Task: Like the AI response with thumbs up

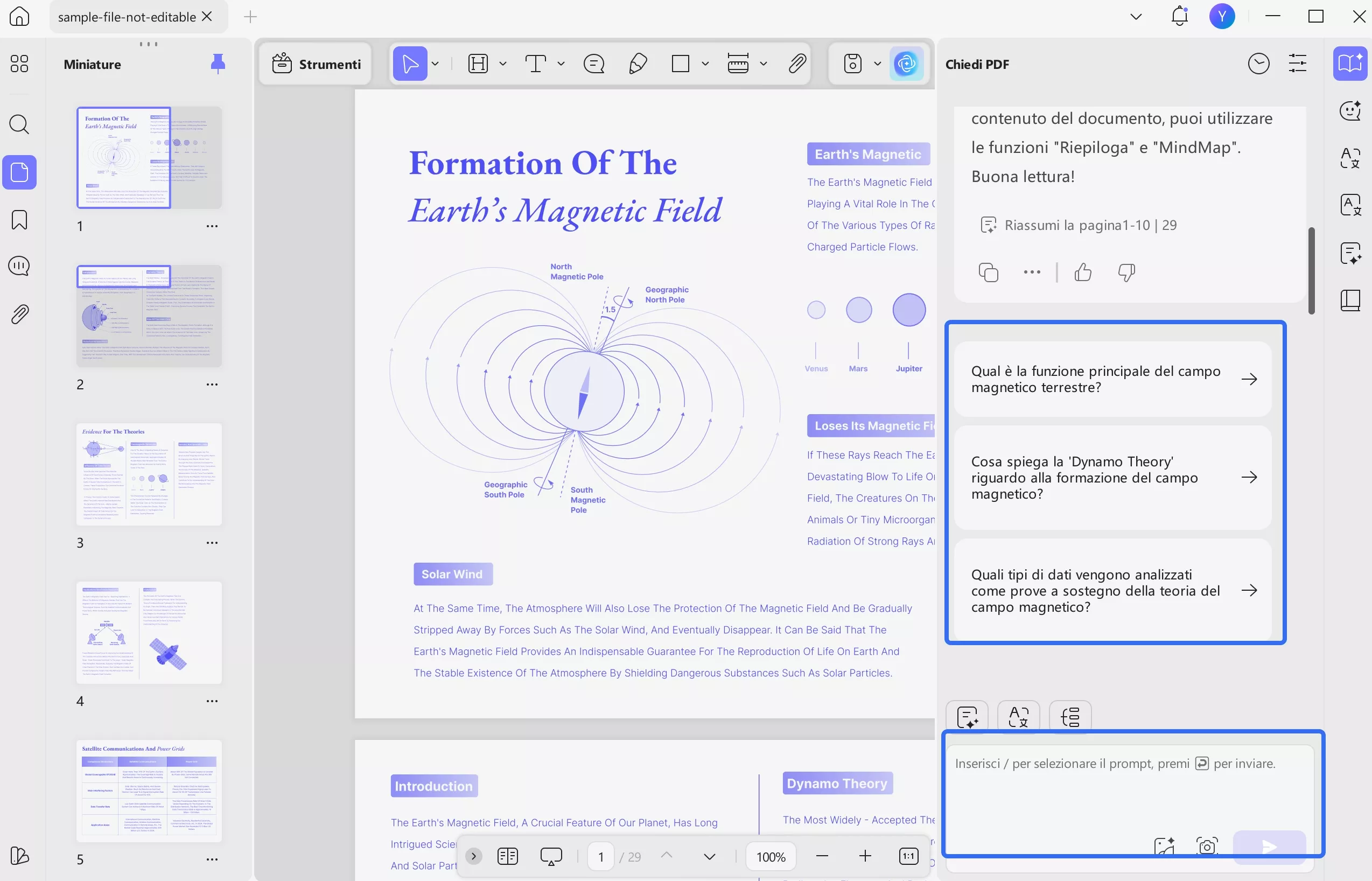Action: tap(1083, 272)
